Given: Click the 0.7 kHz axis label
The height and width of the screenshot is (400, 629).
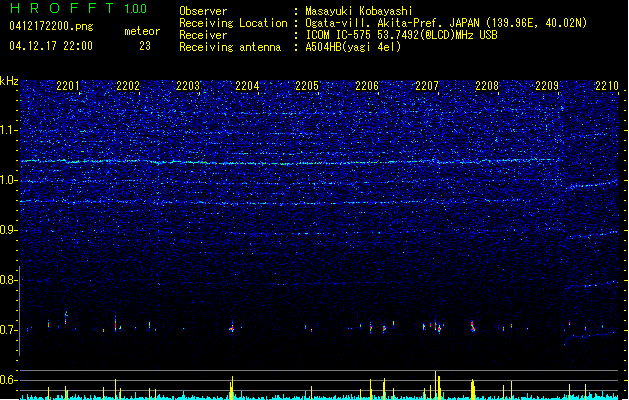Looking at the screenshot, I should [8, 330].
